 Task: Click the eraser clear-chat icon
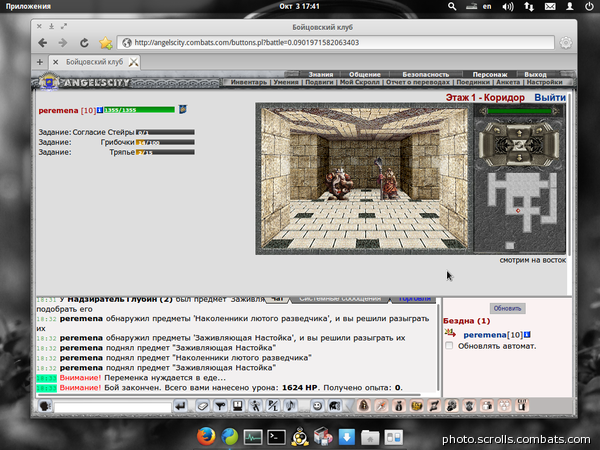202,406
